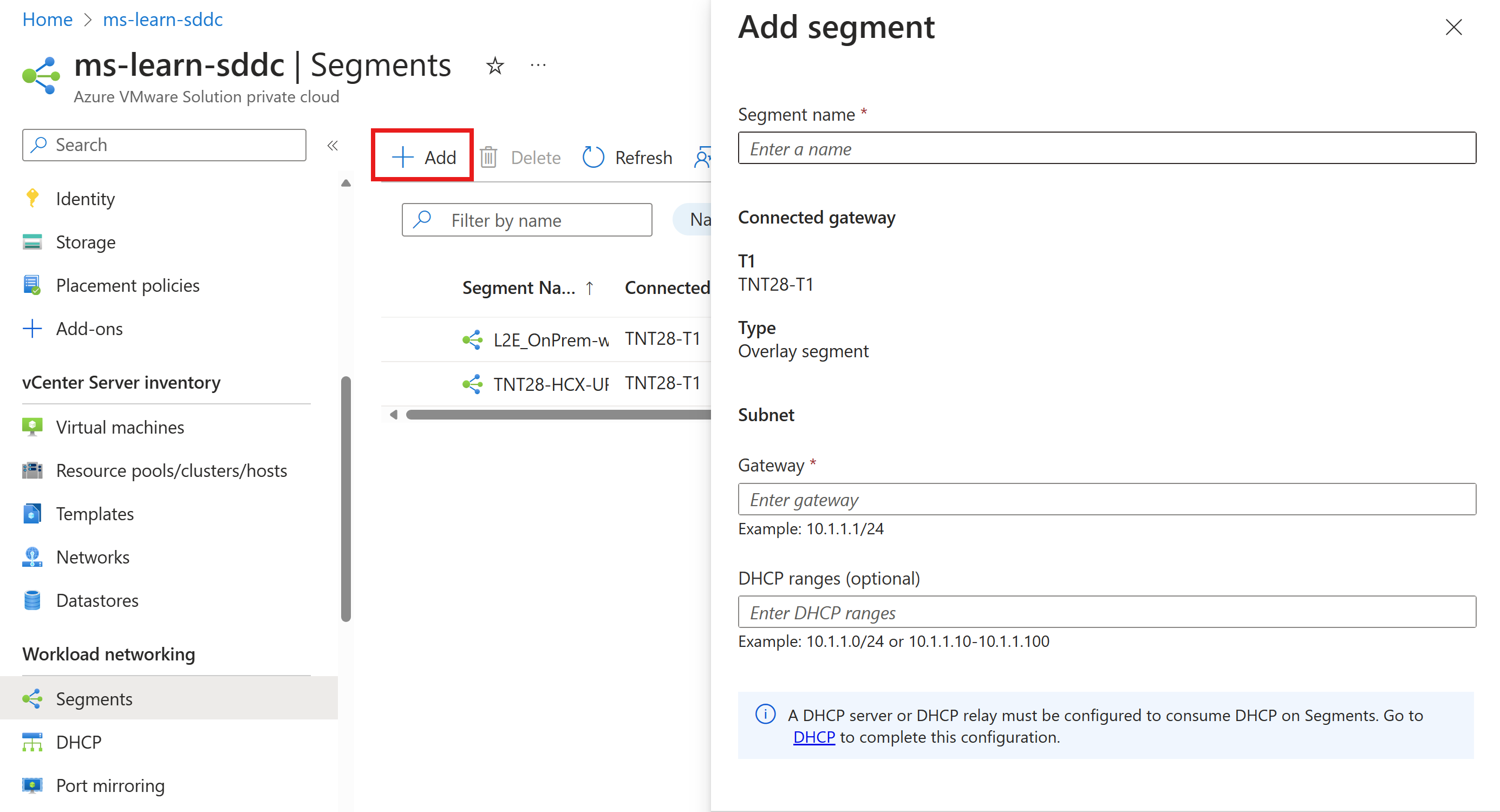Screen dimensions: 1500x812
Task: Sort by Segment Name column arrow
Action: [590, 287]
